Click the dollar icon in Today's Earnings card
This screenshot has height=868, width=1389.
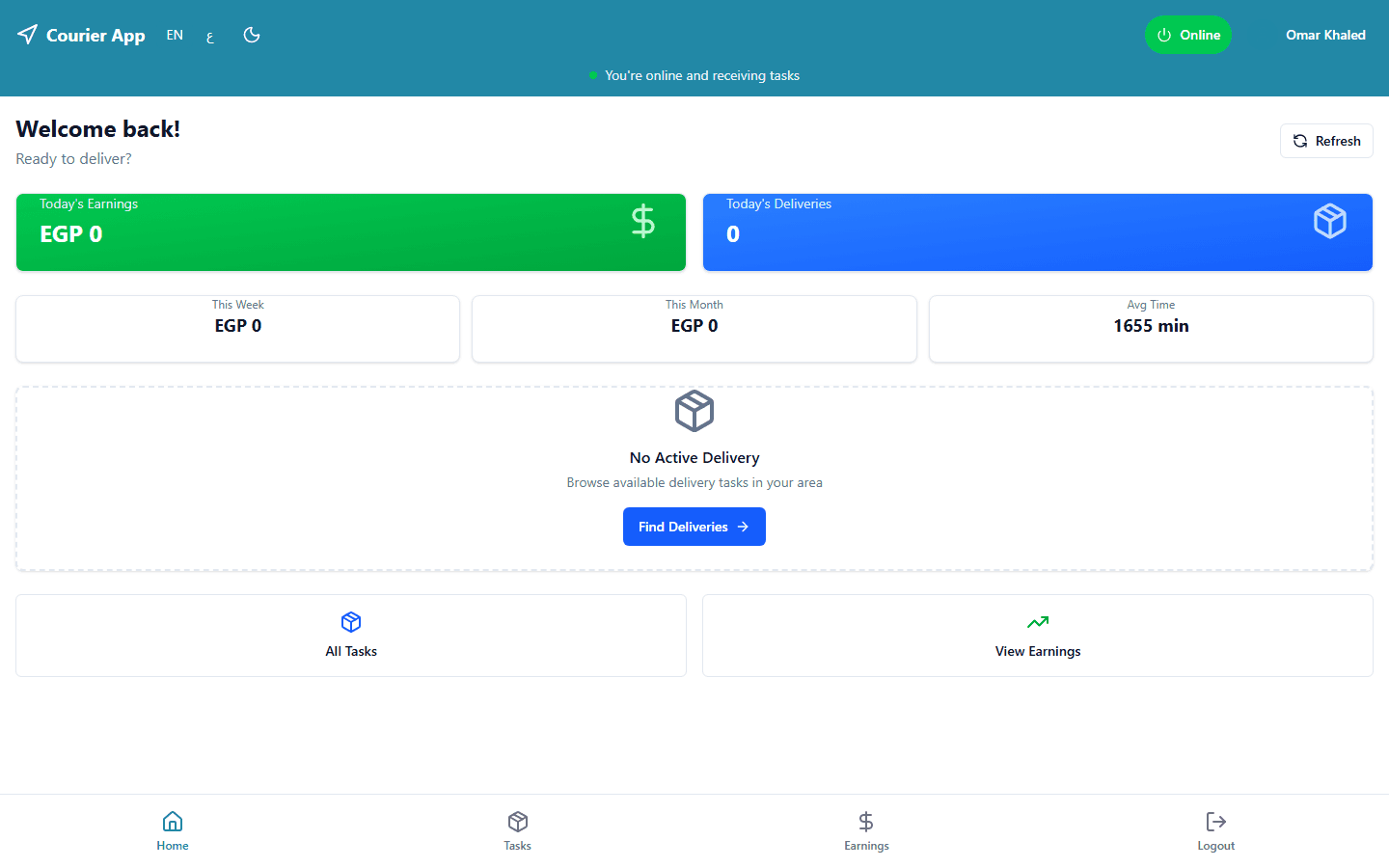[x=643, y=221]
